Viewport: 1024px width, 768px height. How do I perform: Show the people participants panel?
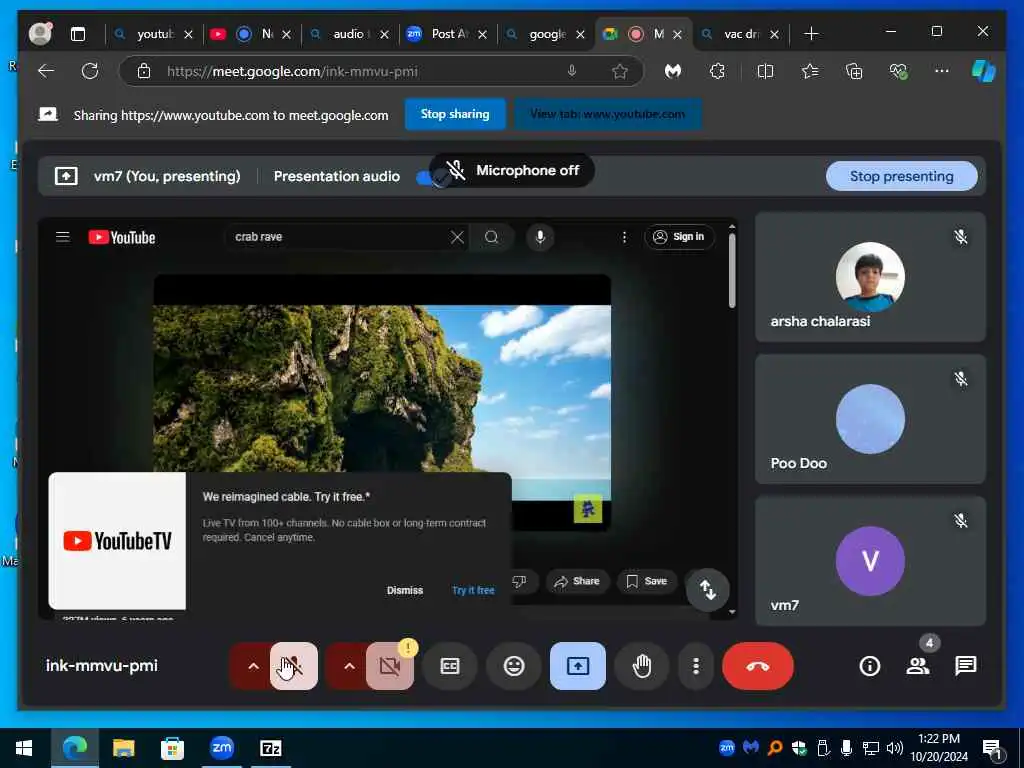[x=918, y=666]
